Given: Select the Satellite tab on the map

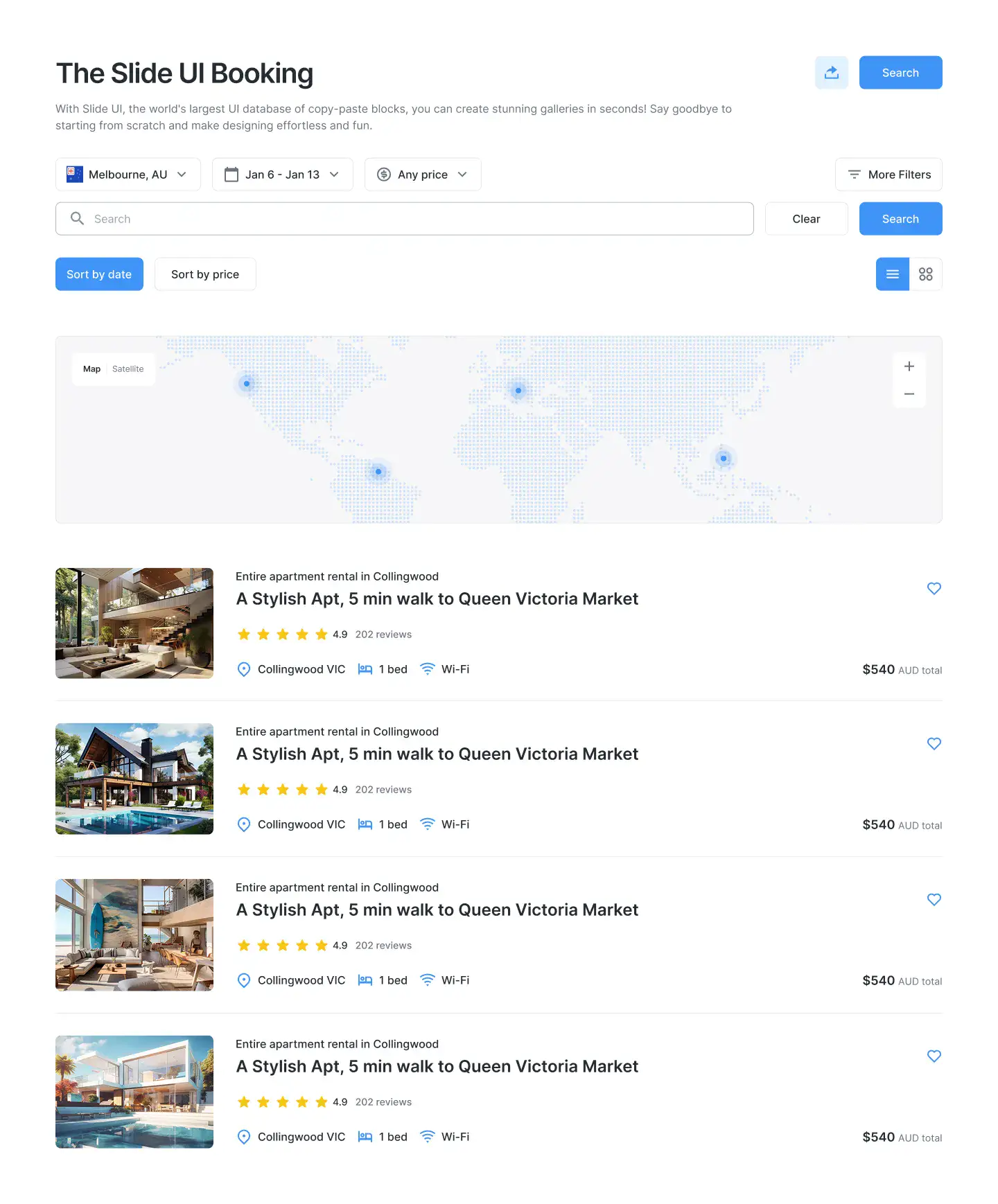Looking at the screenshot, I should click(x=128, y=369).
